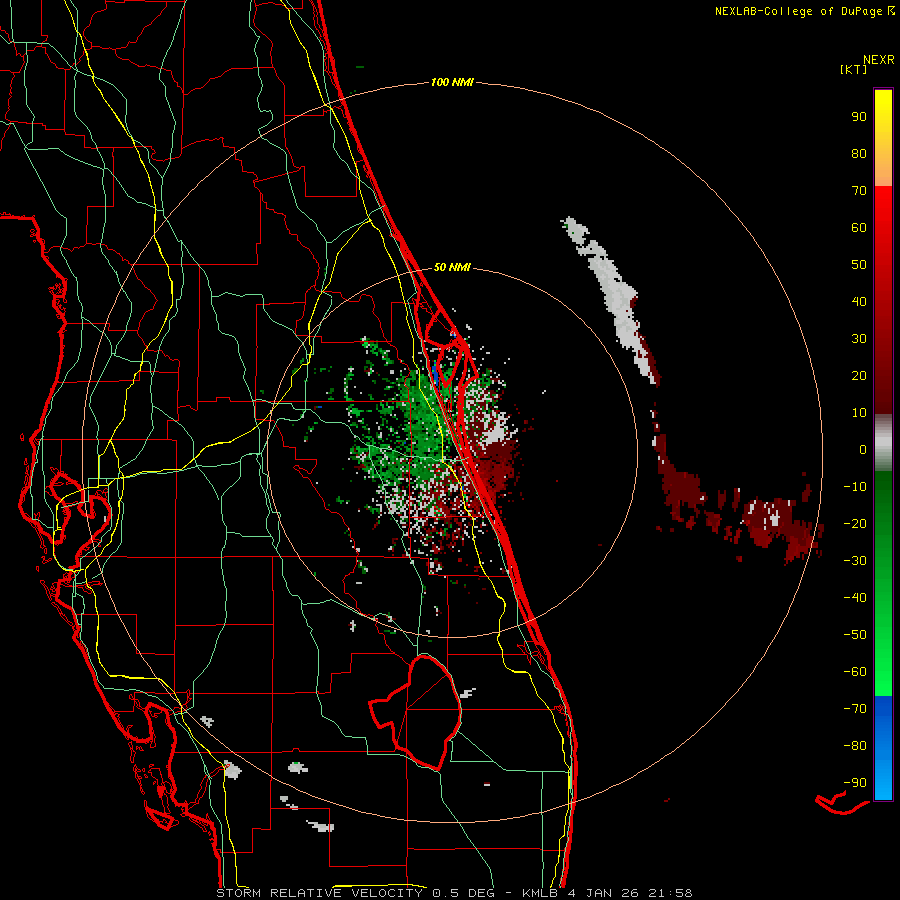Click the -70 scale value
The height and width of the screenshot is (900, 900).
(855, 708)
